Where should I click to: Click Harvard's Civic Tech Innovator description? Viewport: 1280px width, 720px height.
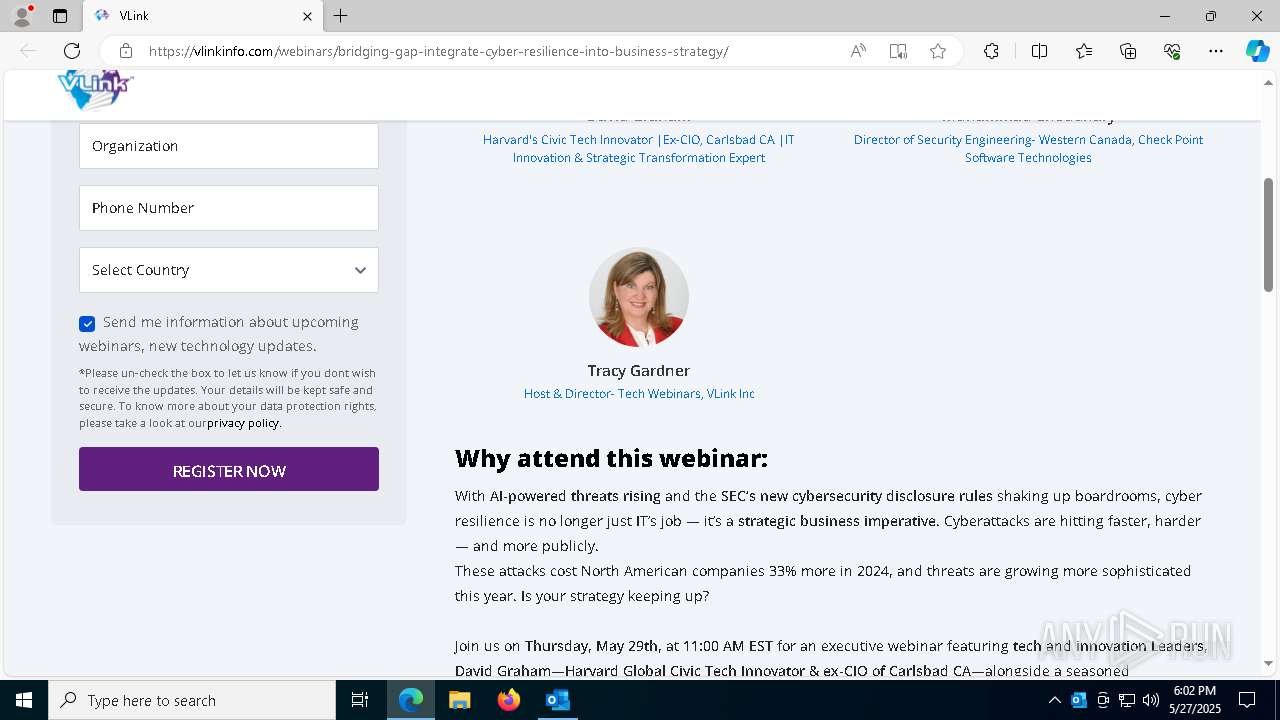pyautogui.click(x=639, y=149)
